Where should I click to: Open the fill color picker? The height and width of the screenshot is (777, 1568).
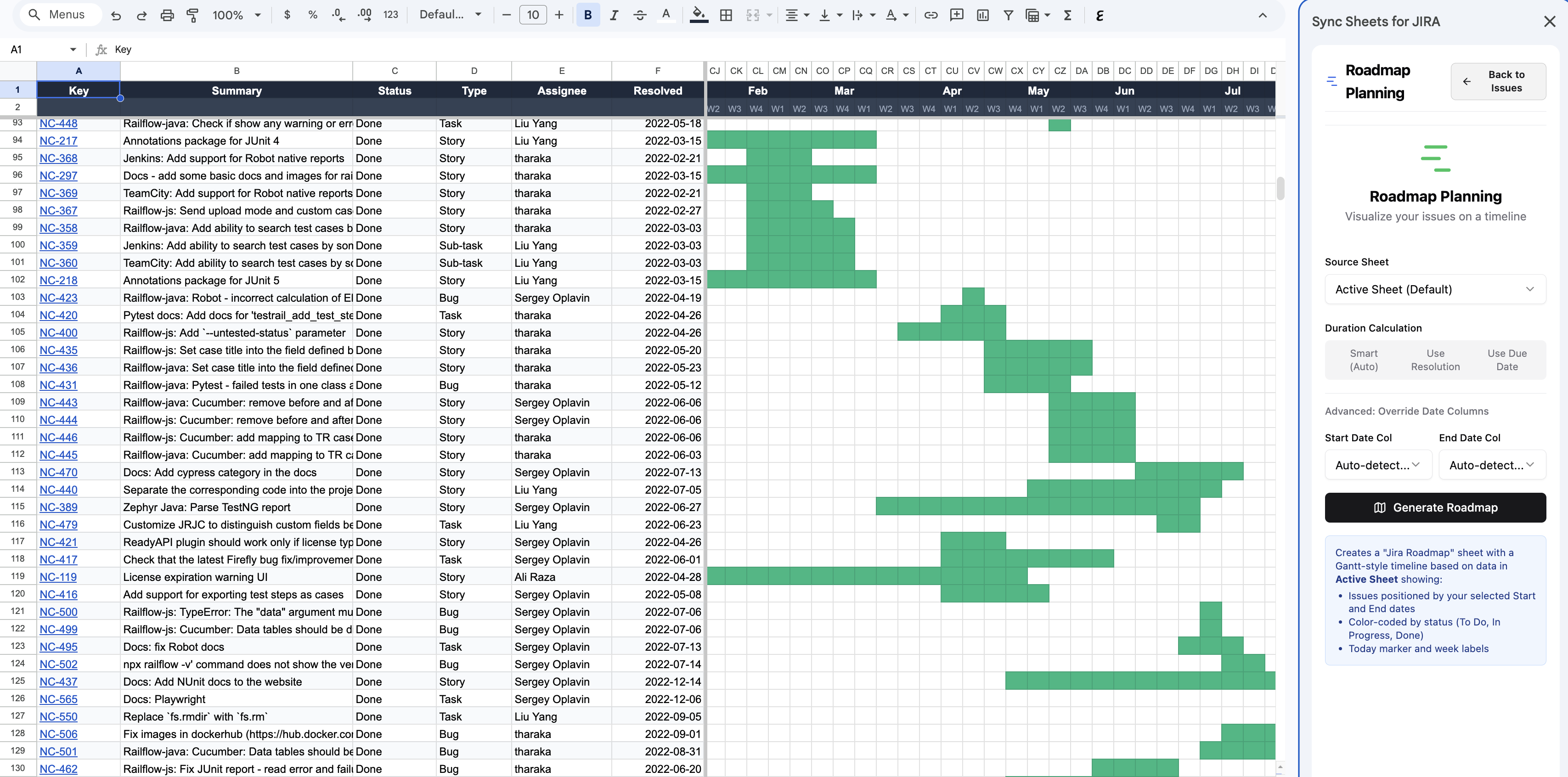[698, 15]
